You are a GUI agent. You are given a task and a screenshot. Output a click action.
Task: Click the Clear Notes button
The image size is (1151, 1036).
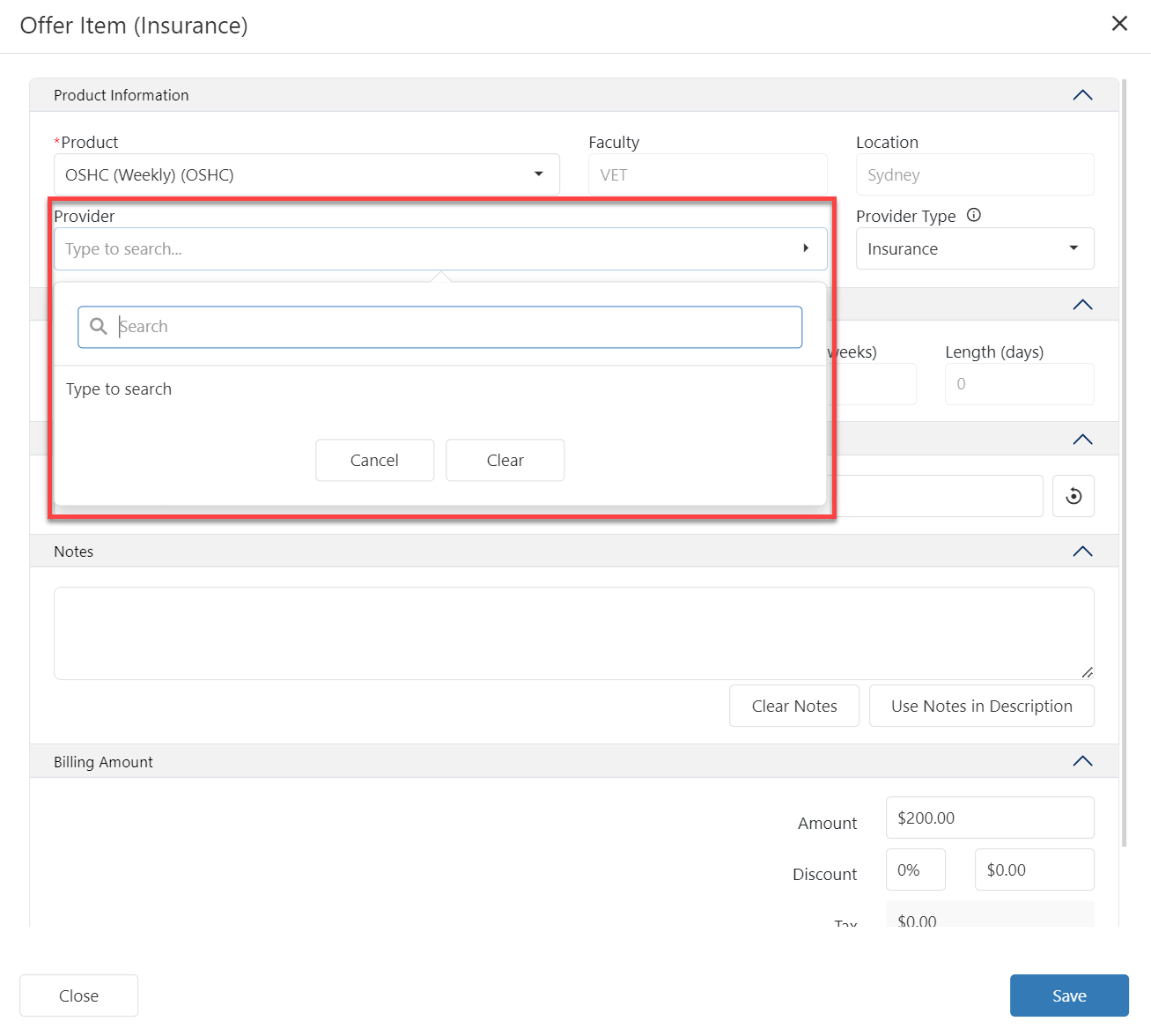click(x=793, y=706)
